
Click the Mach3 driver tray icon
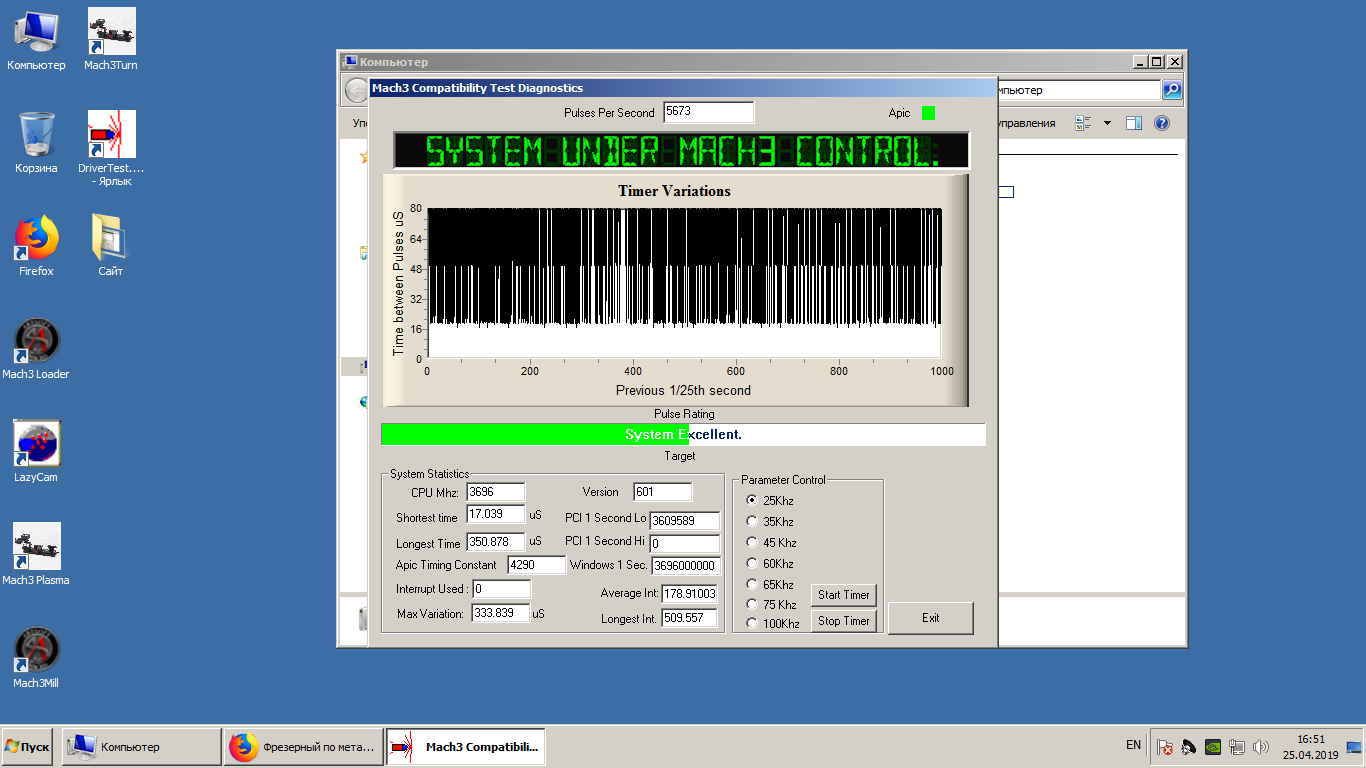click(x=1189, y=746)
